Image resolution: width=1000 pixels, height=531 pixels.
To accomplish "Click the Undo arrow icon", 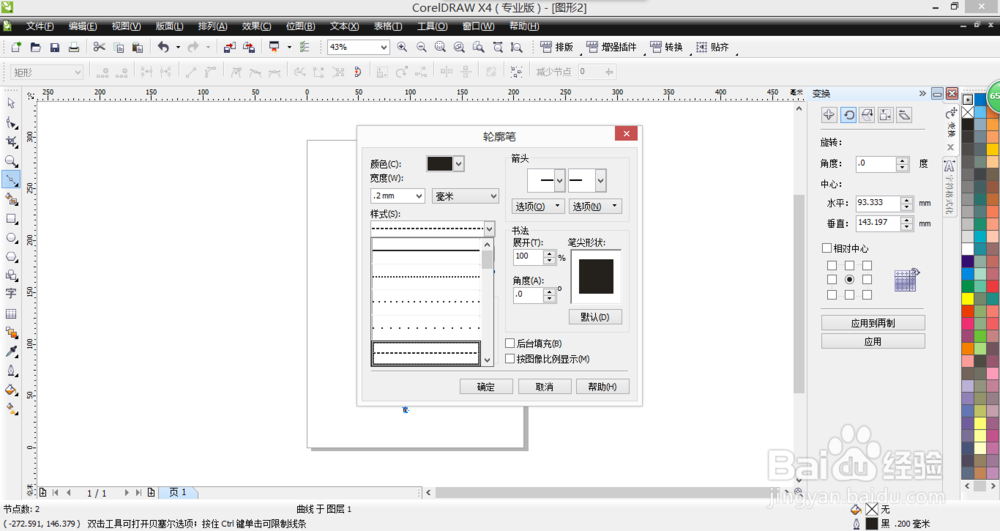I will pyautogui.click(x=163, y=47).
